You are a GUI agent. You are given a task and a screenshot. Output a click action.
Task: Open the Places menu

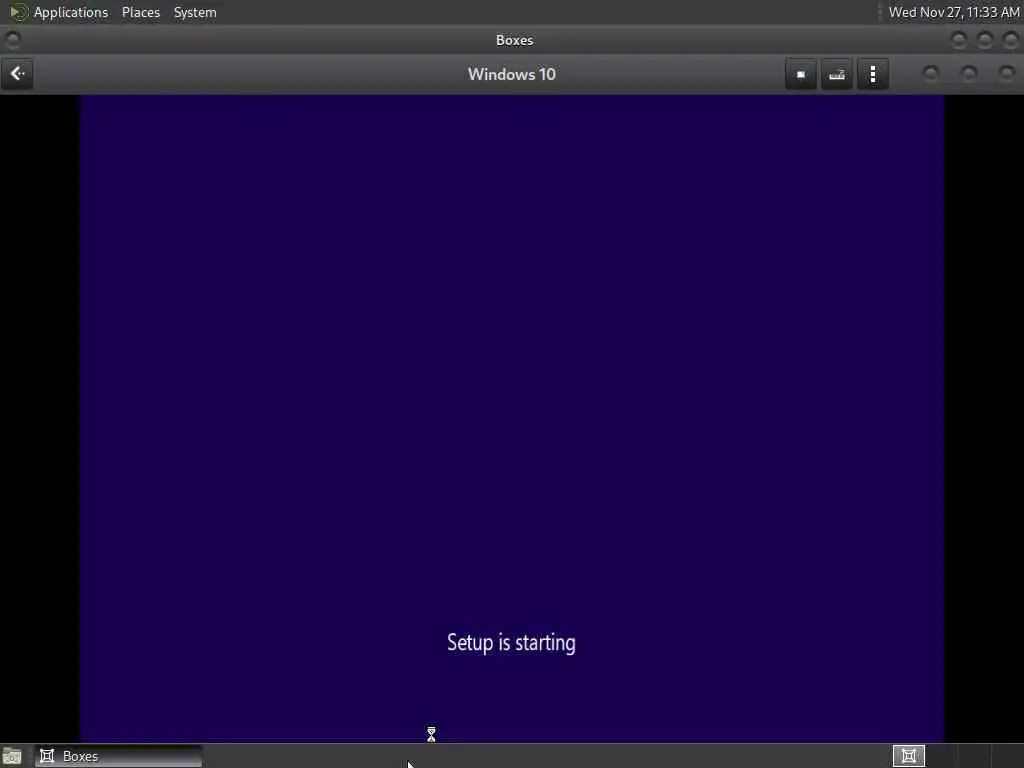click(x=140, y=12)
